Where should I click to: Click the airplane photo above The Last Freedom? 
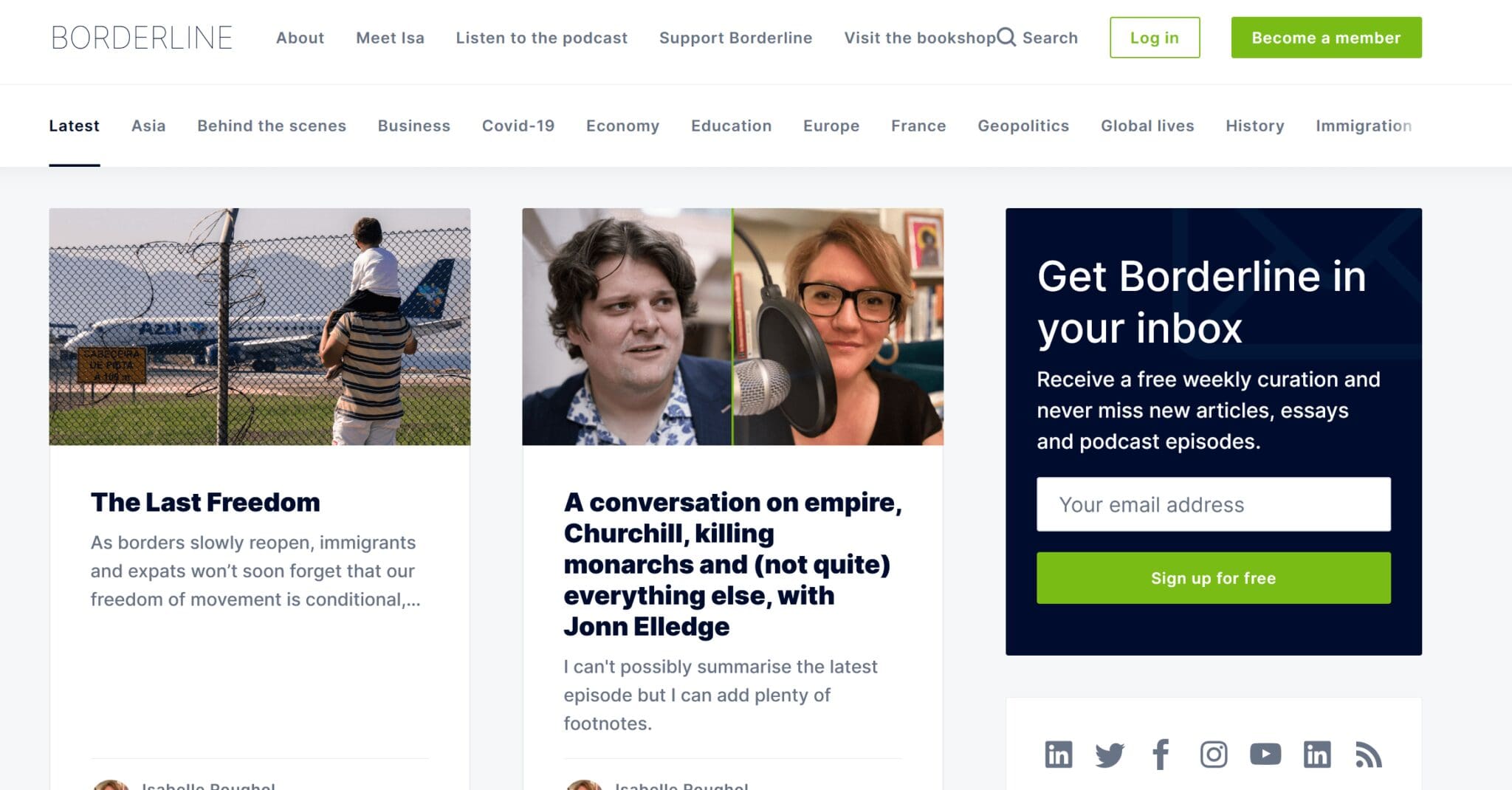pos(258,326)
